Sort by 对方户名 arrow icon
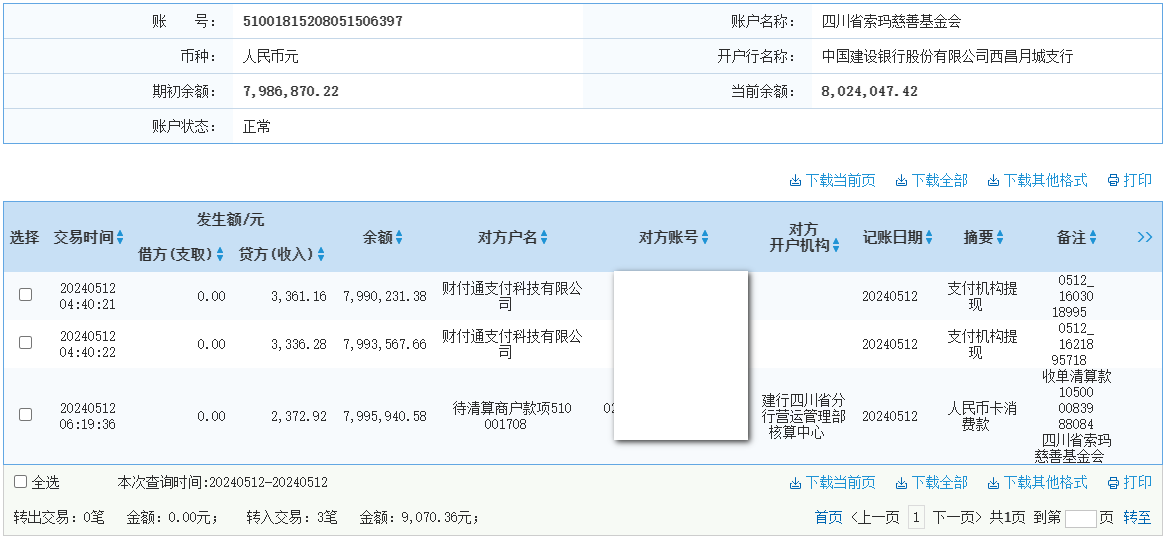The image size is (1166, 536). point(544,238)
